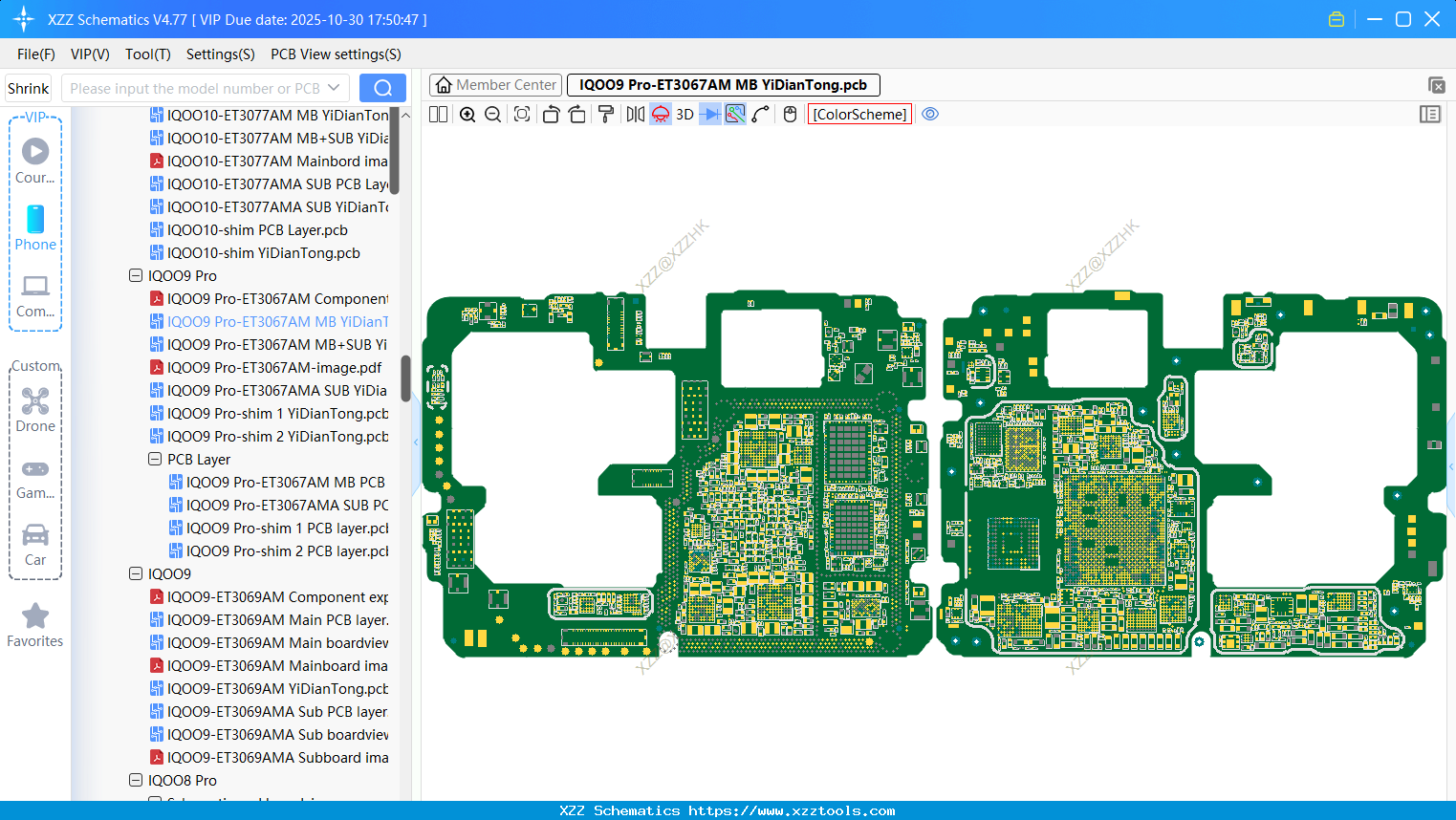Select the Phone category in sidebar
The image size is (1456, 820).
coord(35,228)
